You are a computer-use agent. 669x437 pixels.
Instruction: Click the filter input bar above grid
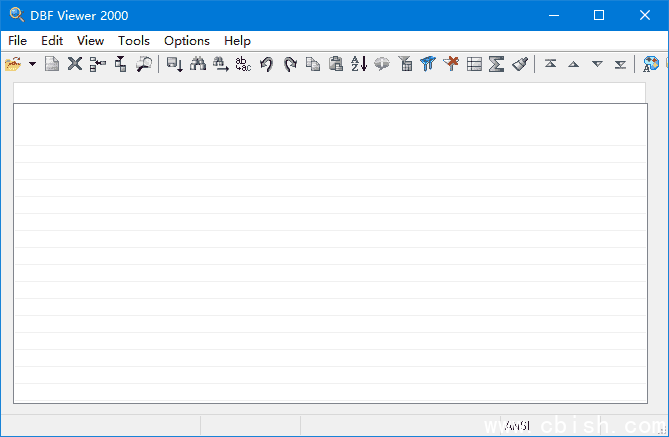[x=329, y=93]
